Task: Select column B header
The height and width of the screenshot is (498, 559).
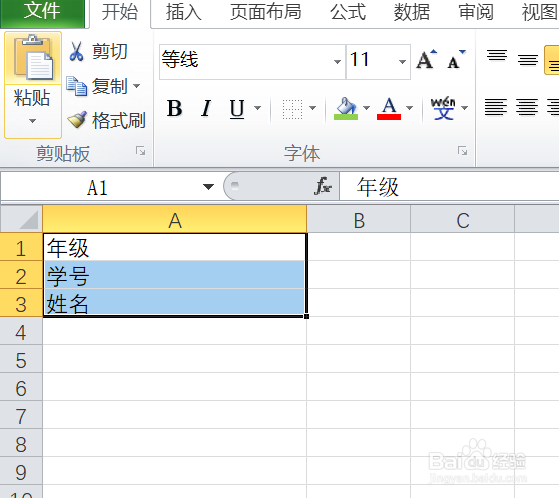Action: [x=359, y=220]
